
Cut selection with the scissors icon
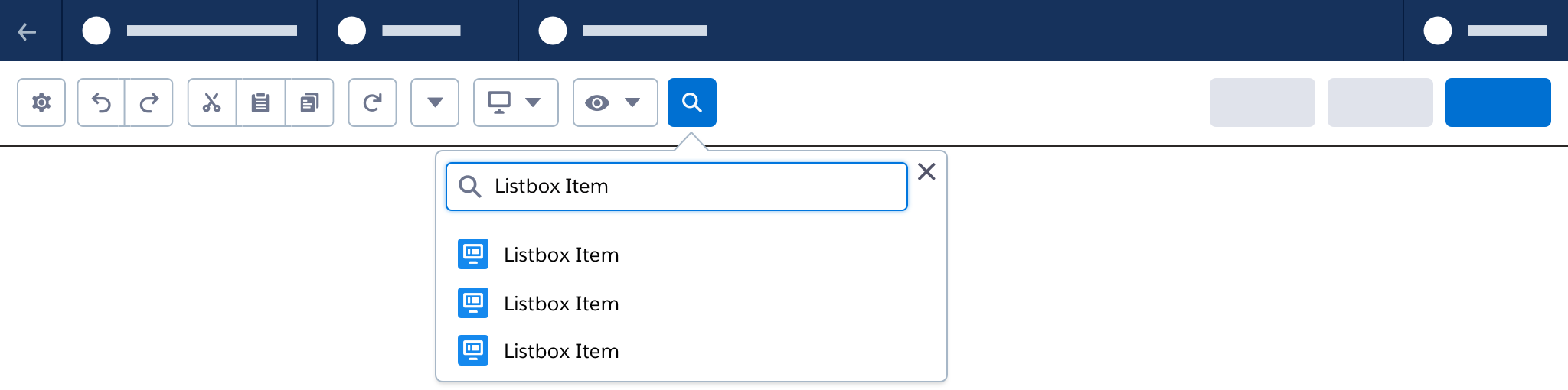212,102
